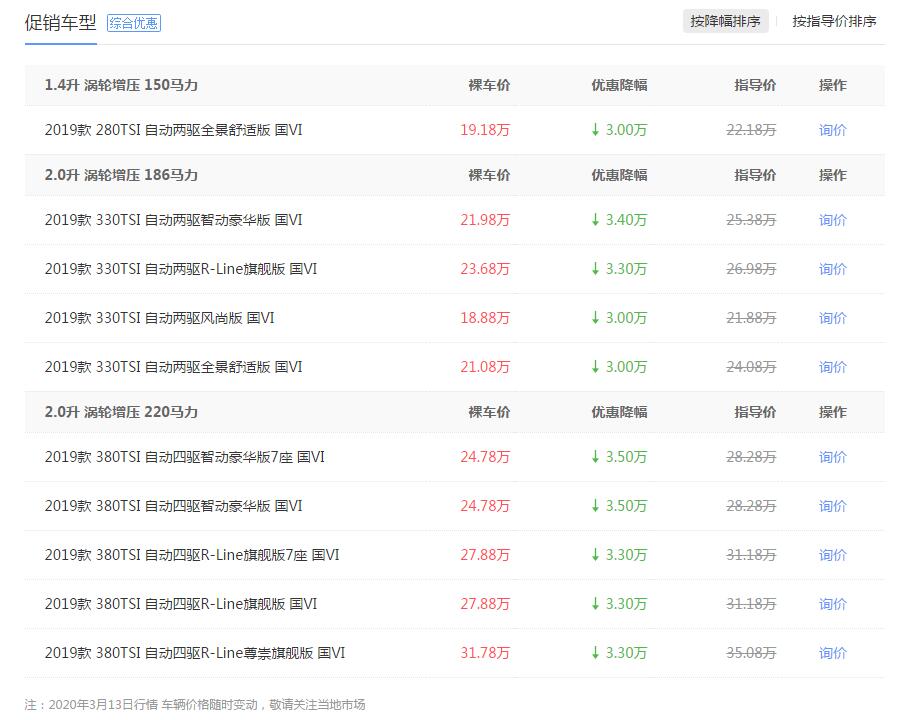The height and width of the screenshot is (720, 900).
Task: Select model 2019款 330TSI 自动两驱风尚版 国VI
Action: (x=160, y=318)
